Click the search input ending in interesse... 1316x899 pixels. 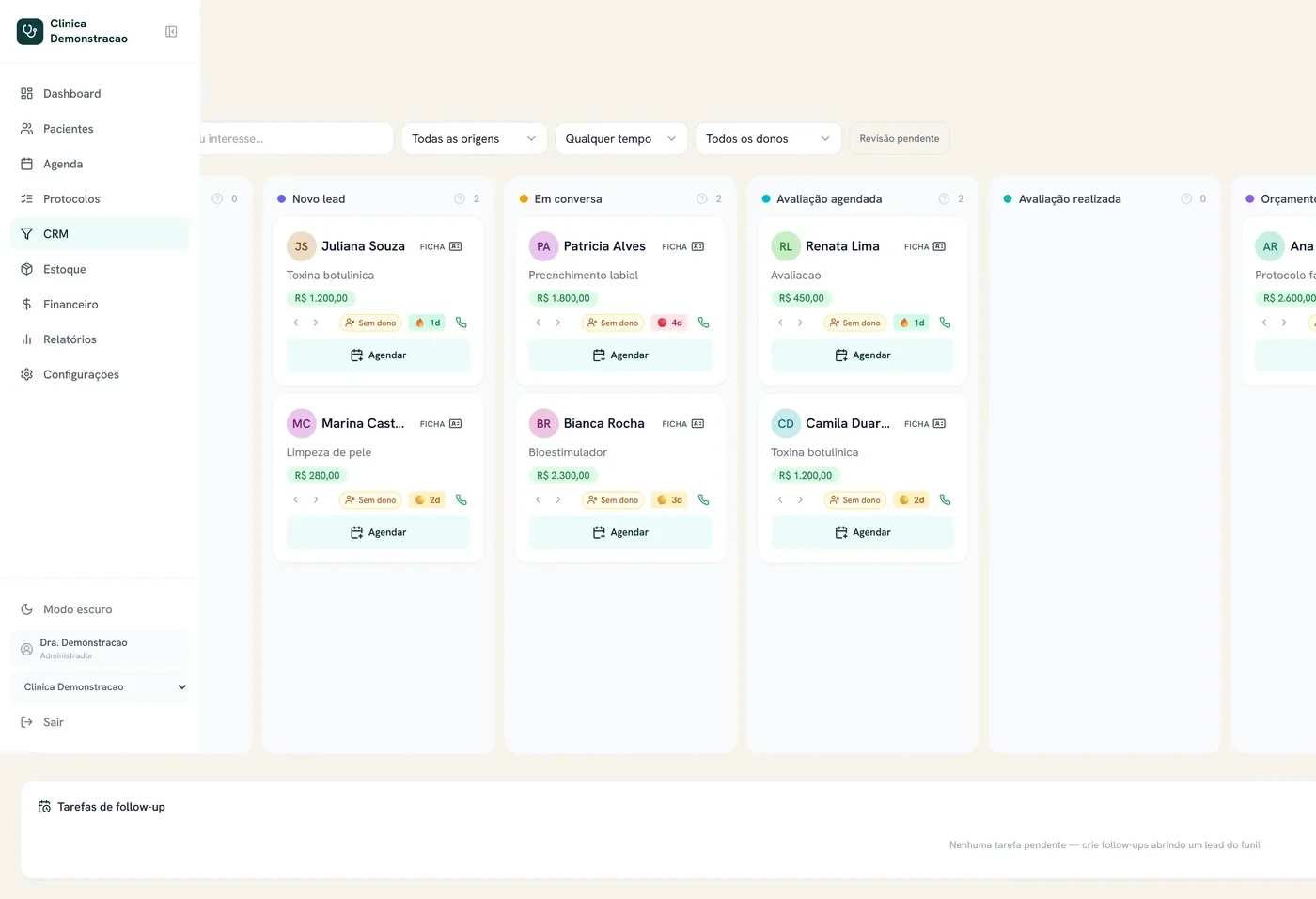(x=296, y=139)
